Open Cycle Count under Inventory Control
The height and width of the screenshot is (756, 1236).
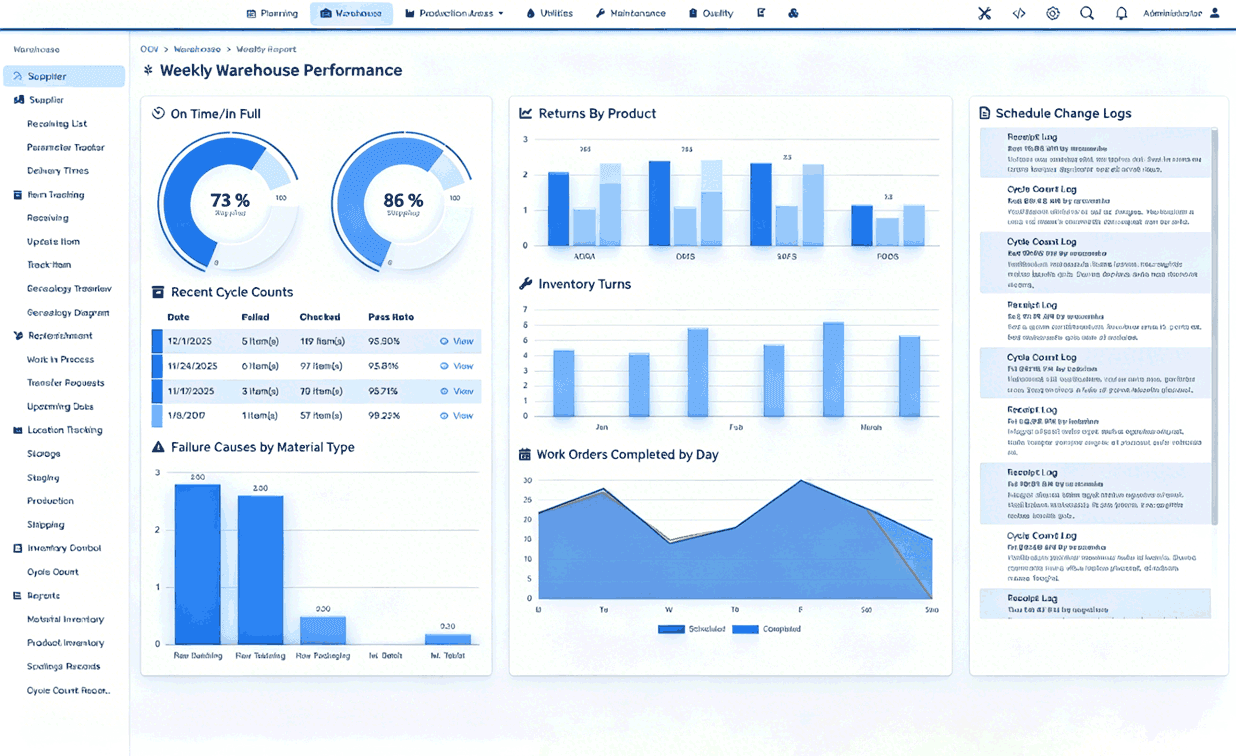point(53,572)
